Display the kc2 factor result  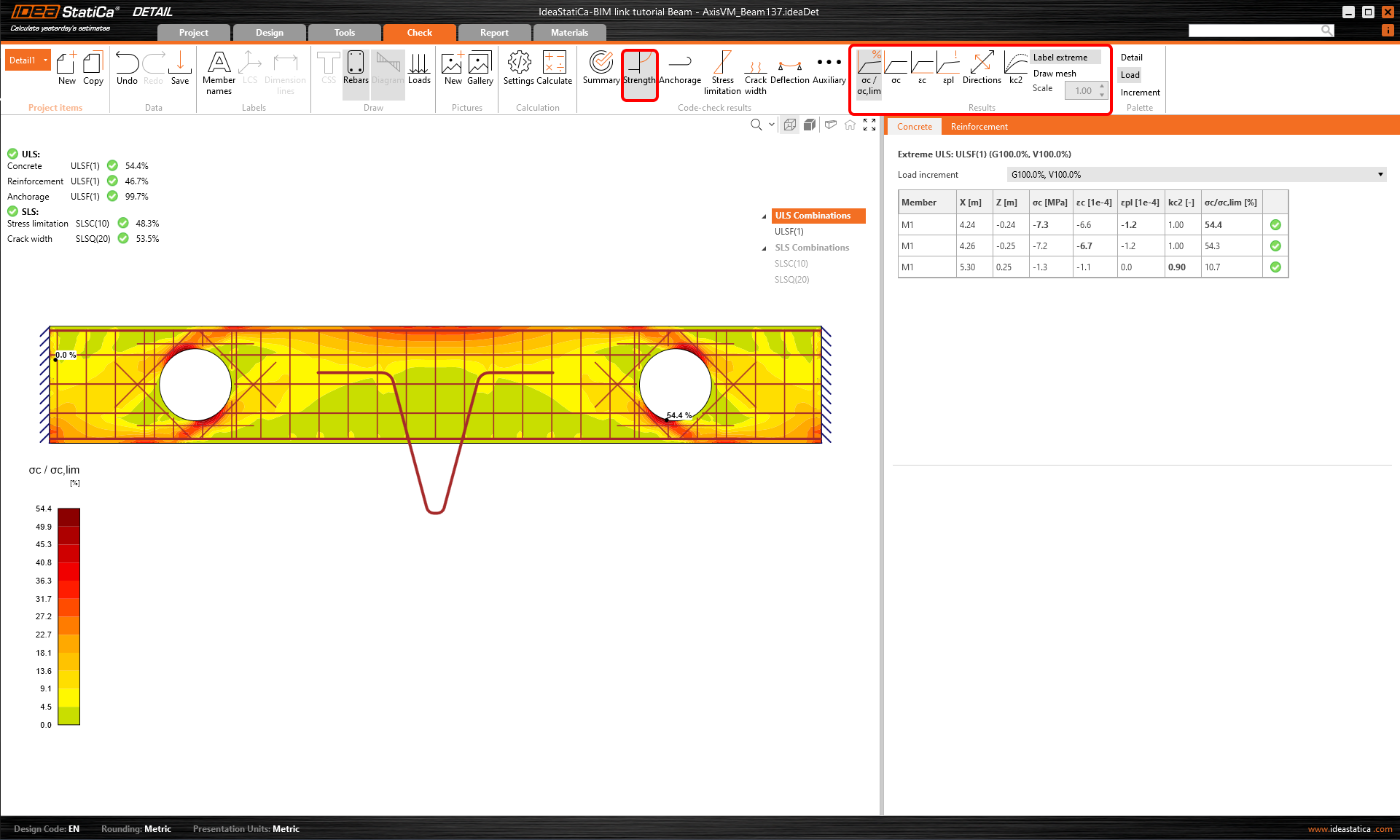(x=1015, y=68)
